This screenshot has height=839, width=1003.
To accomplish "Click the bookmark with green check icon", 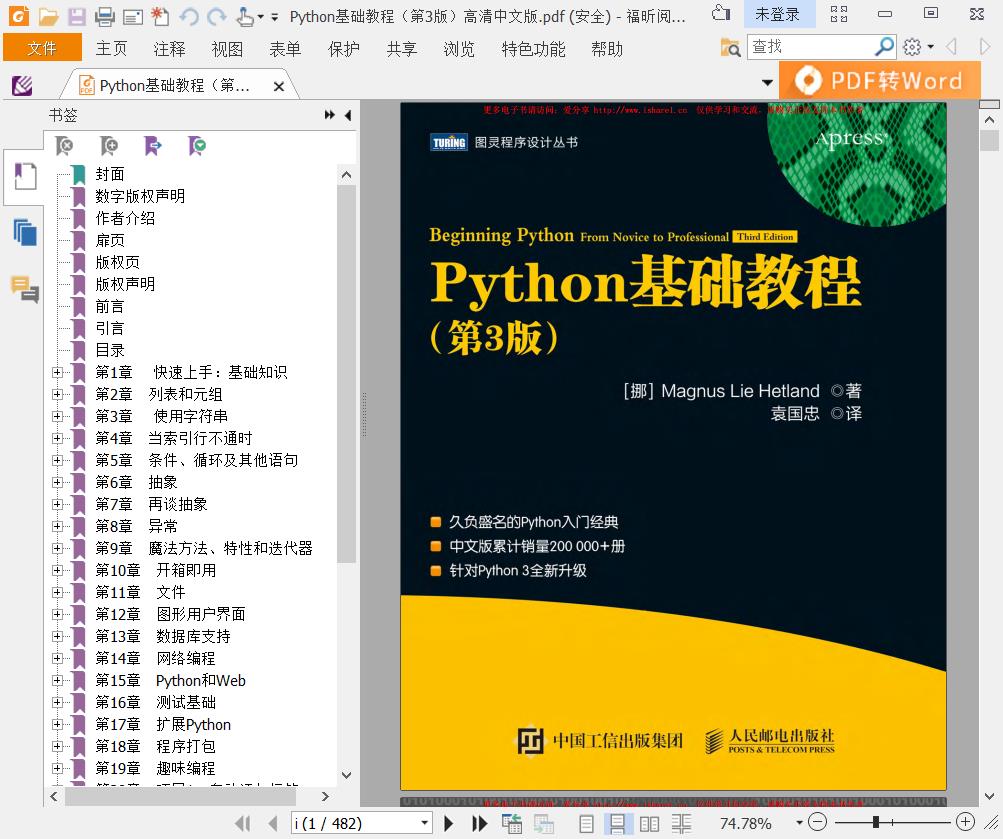I will (197, 146).
